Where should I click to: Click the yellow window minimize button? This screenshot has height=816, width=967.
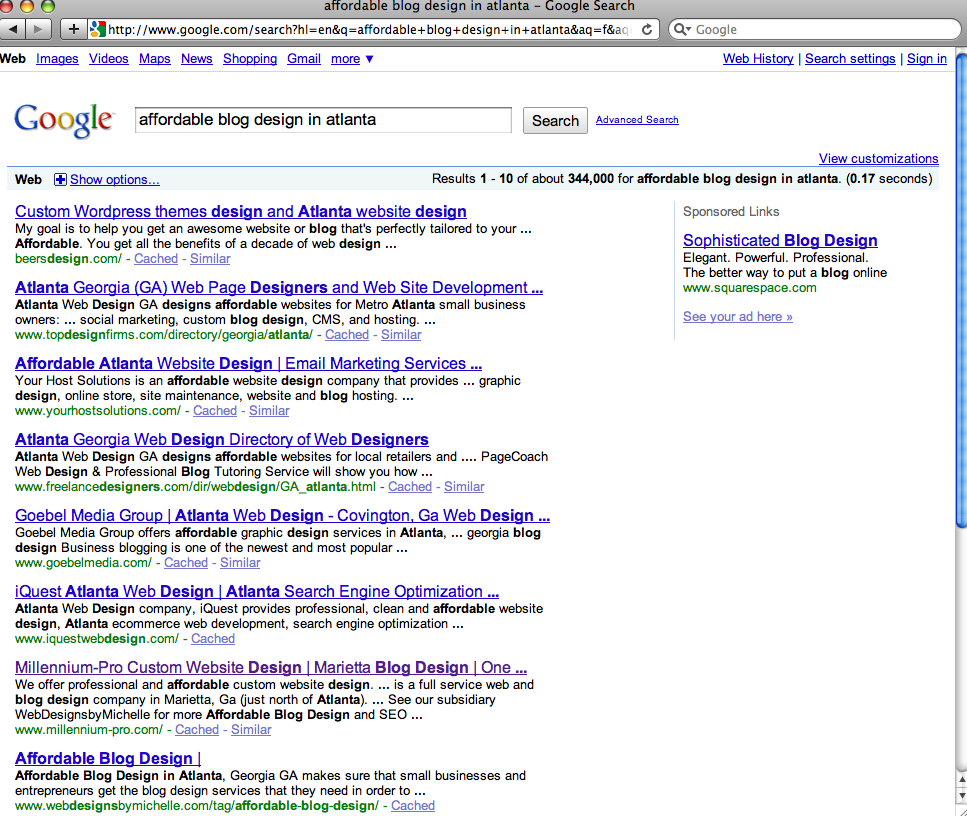pyautogui.click(x=27, y=6)
